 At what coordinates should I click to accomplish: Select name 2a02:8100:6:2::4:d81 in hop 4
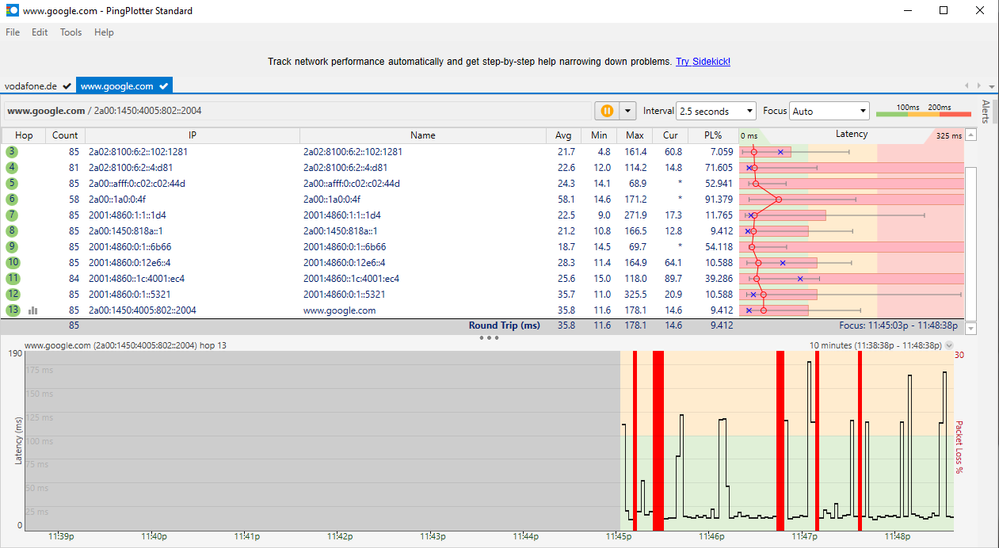[345, 168]
